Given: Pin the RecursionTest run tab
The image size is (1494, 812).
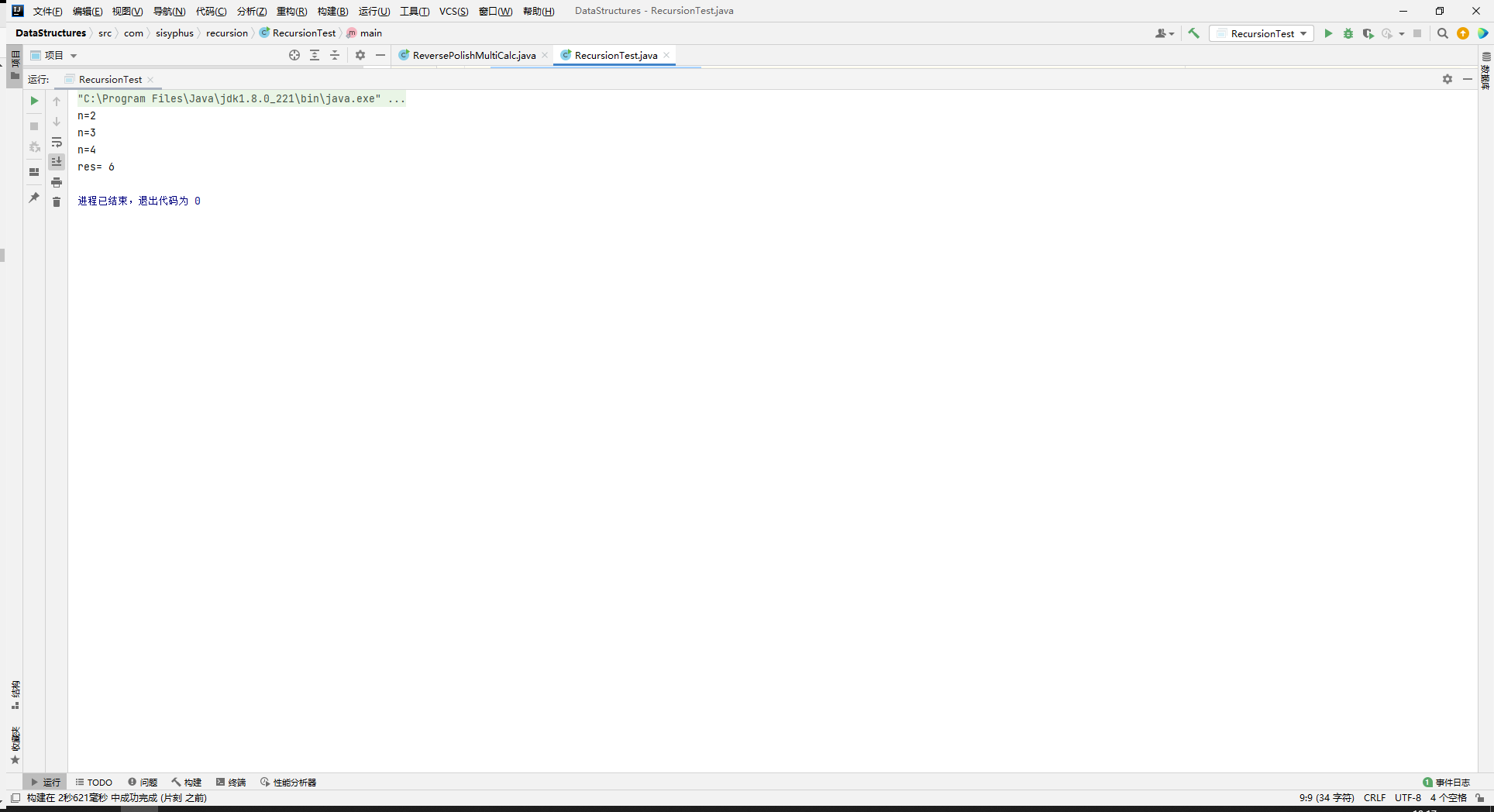Looking at the screenshot, I should [34, 198].
